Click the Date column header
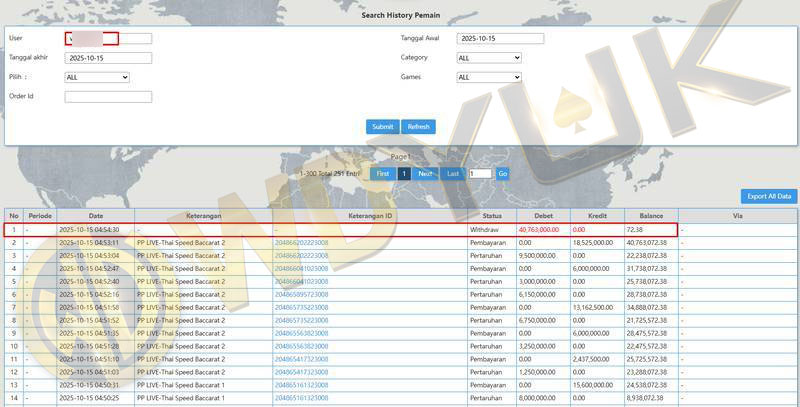Image resolution: width=800 pixels, height=407 pixels. click(95, 215)
